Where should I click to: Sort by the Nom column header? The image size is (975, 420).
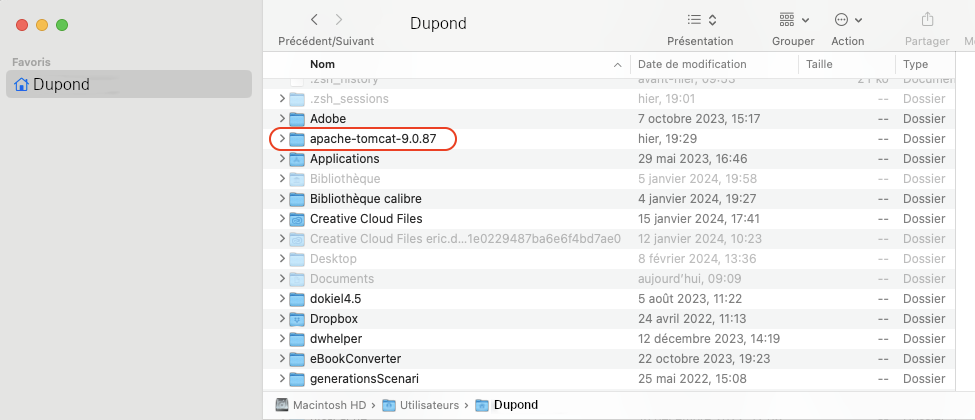tap(450, 64)
